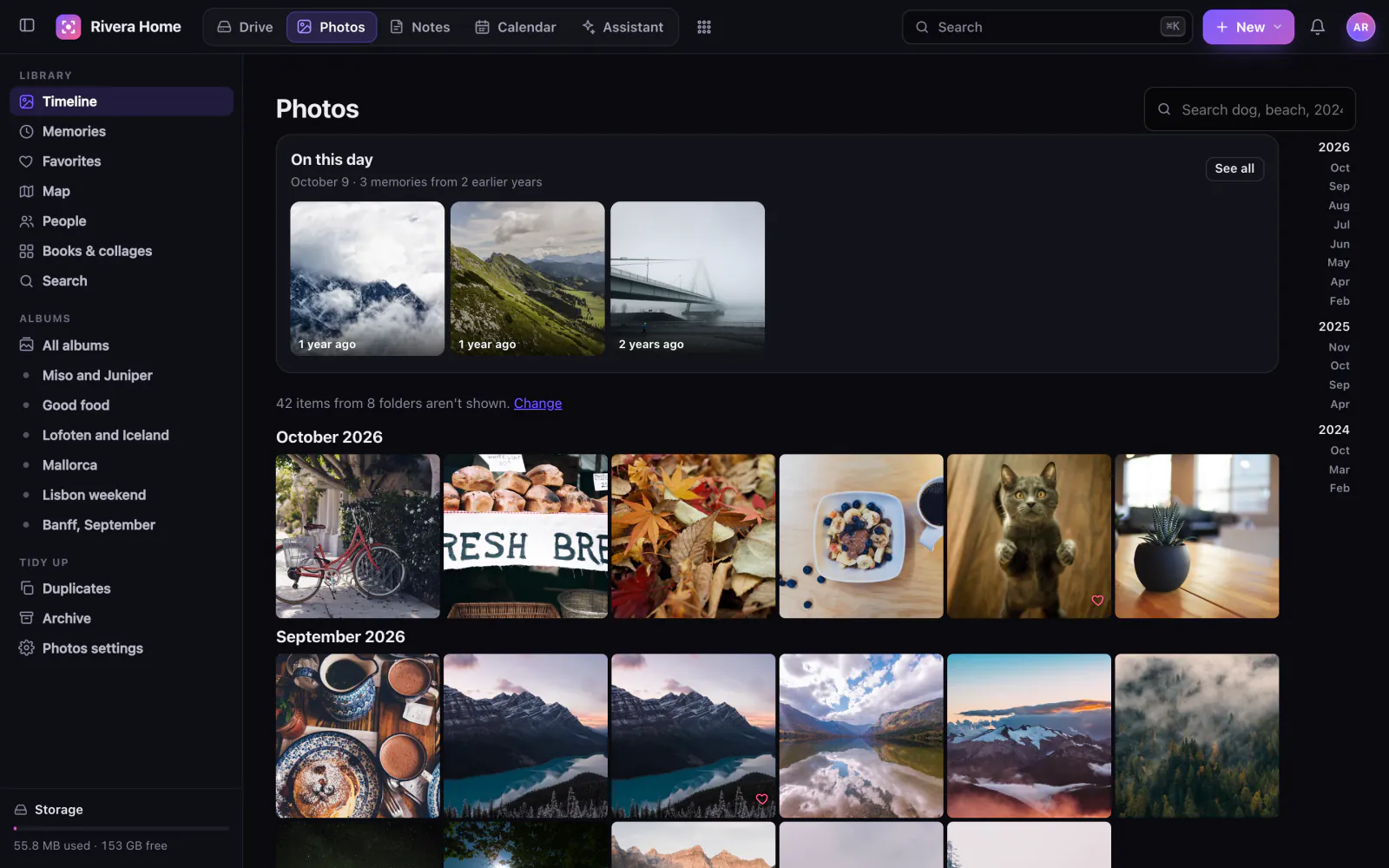Image resolution: width=1389 pixels, height=868 pixels.
Task: Collapse the sidebar panel icon
Action: (27, 26)
